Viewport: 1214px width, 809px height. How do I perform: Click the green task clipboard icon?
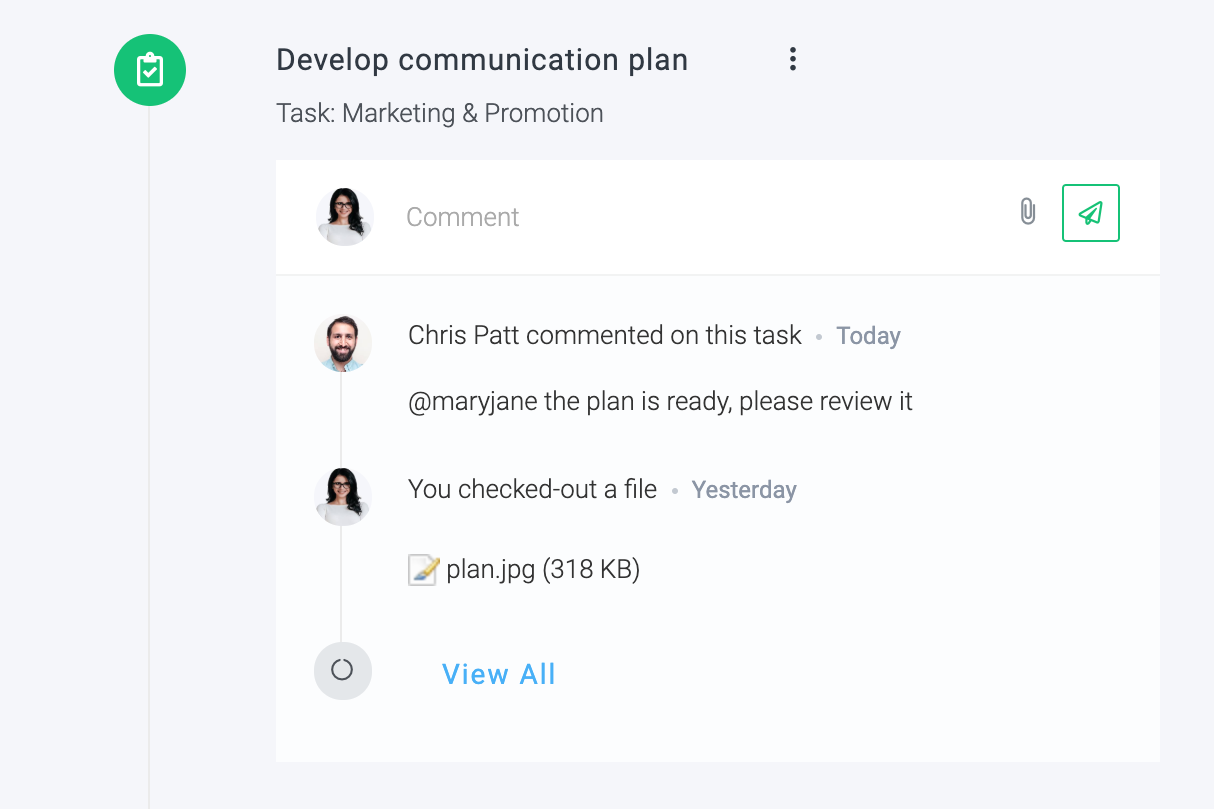[150, 70]
